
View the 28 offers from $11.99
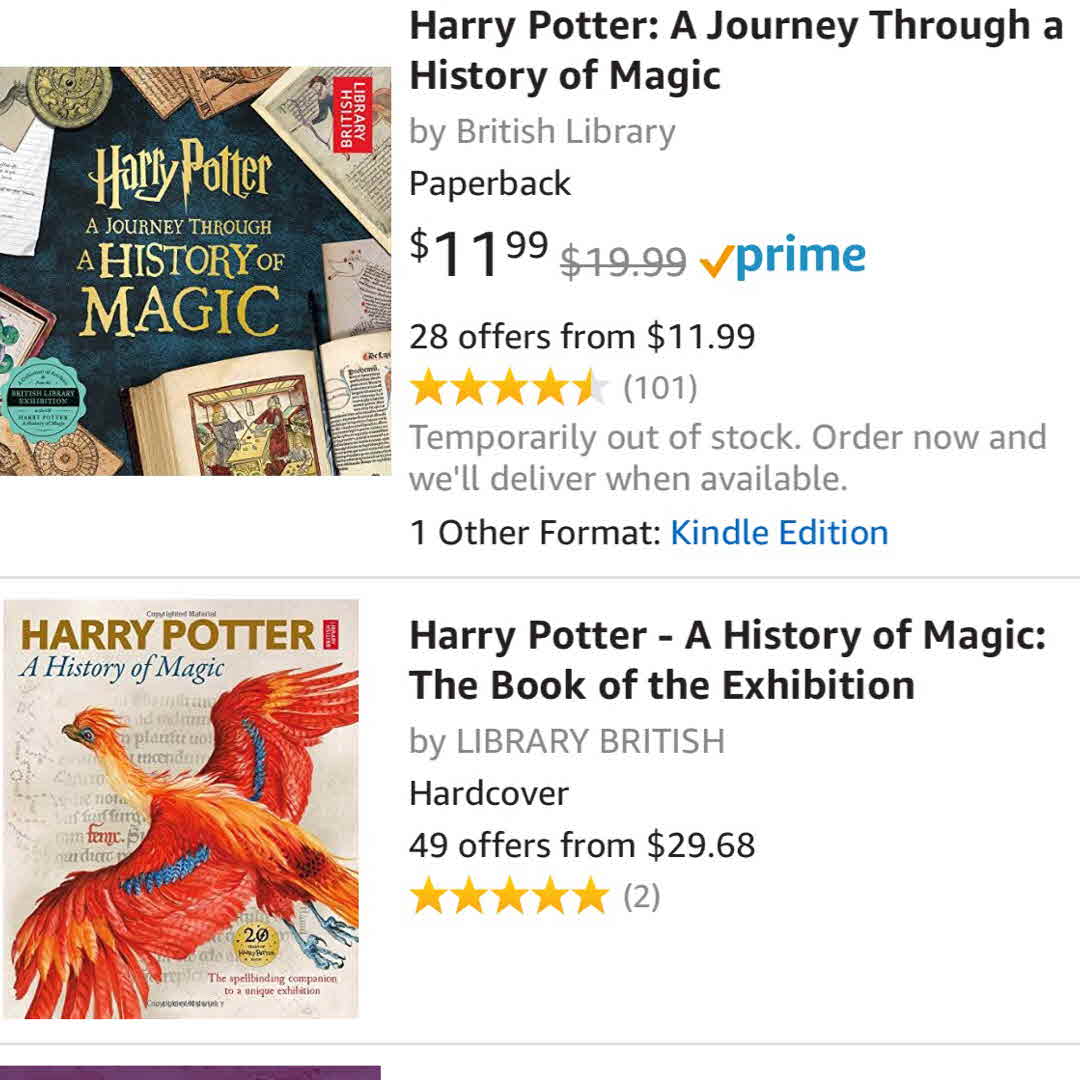pos(582,337)
